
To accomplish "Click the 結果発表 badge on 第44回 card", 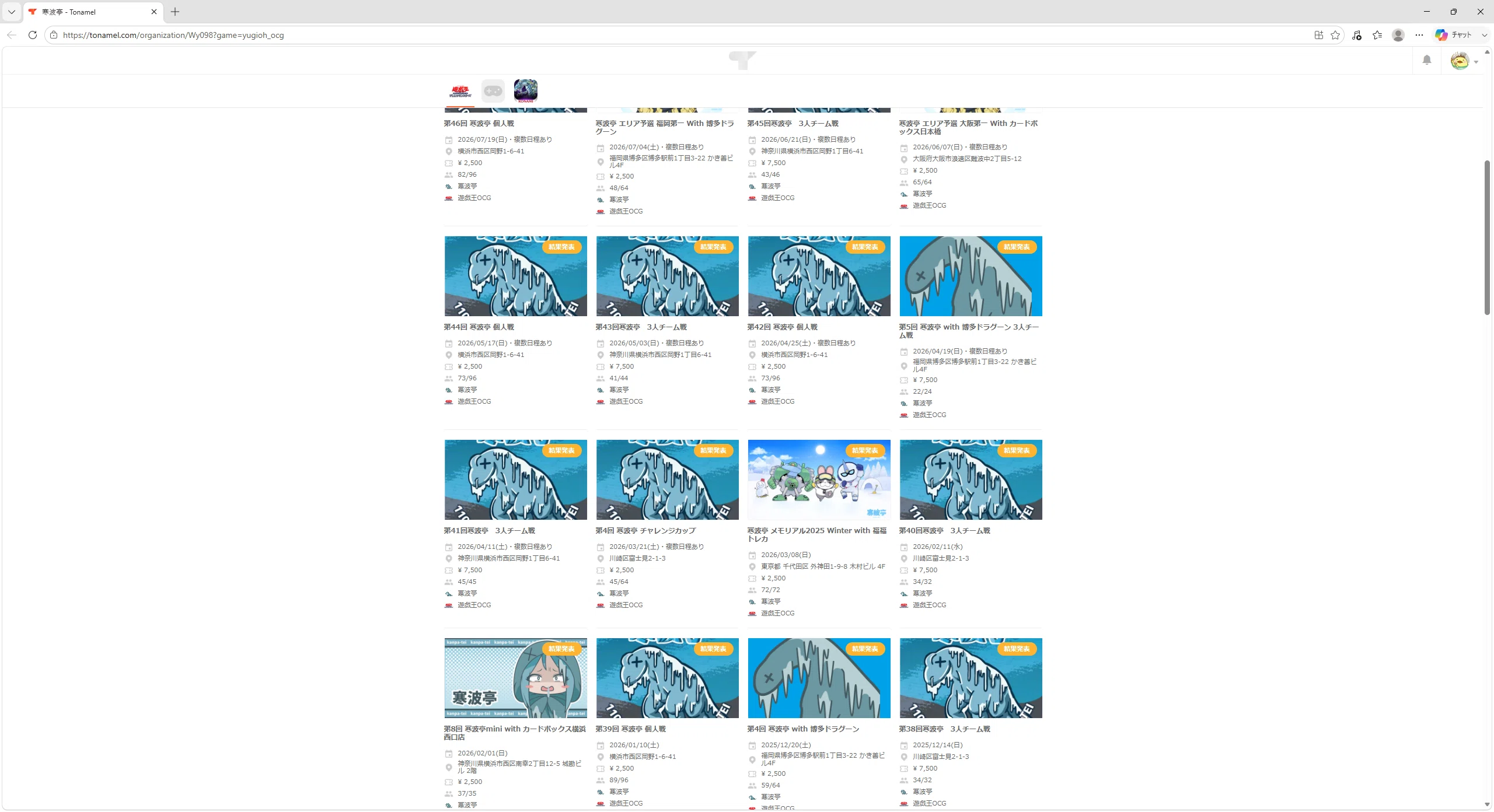I will tap(561, 247).
